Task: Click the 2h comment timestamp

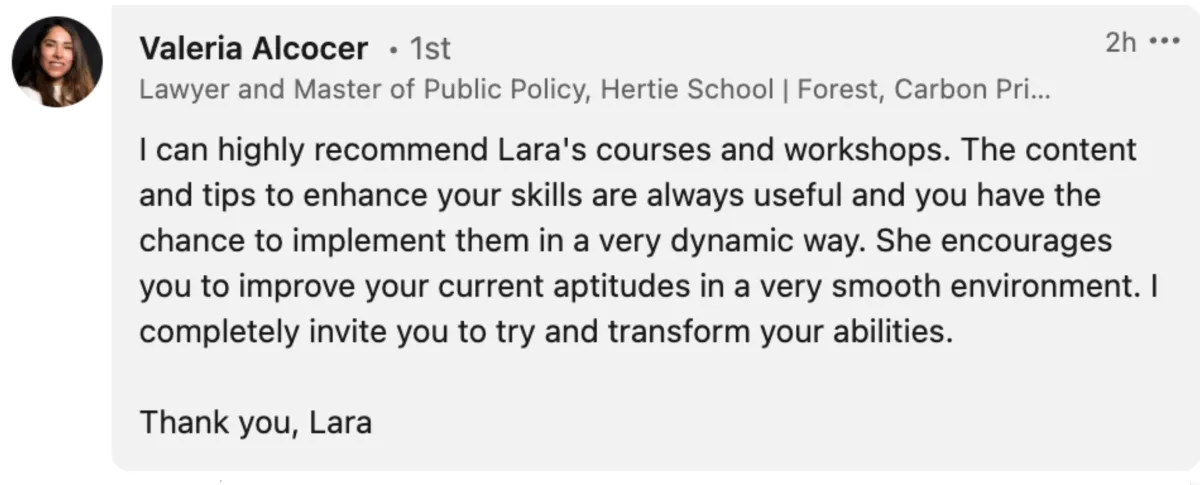Action: (1123, 42)
